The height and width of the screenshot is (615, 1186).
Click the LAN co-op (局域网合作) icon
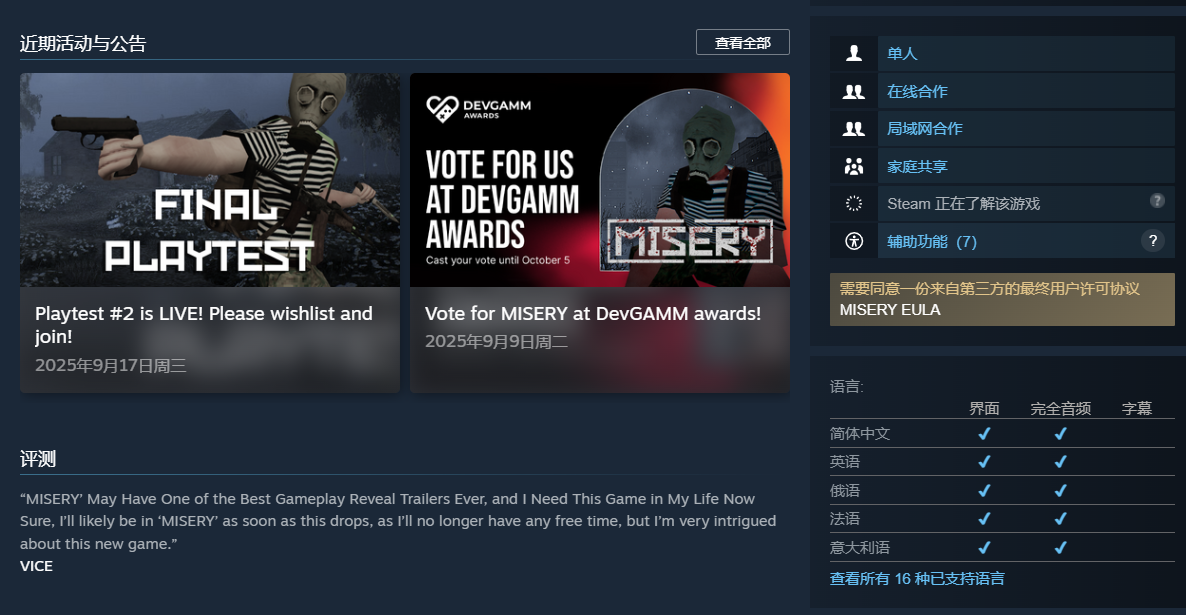(x=854, y=129)
